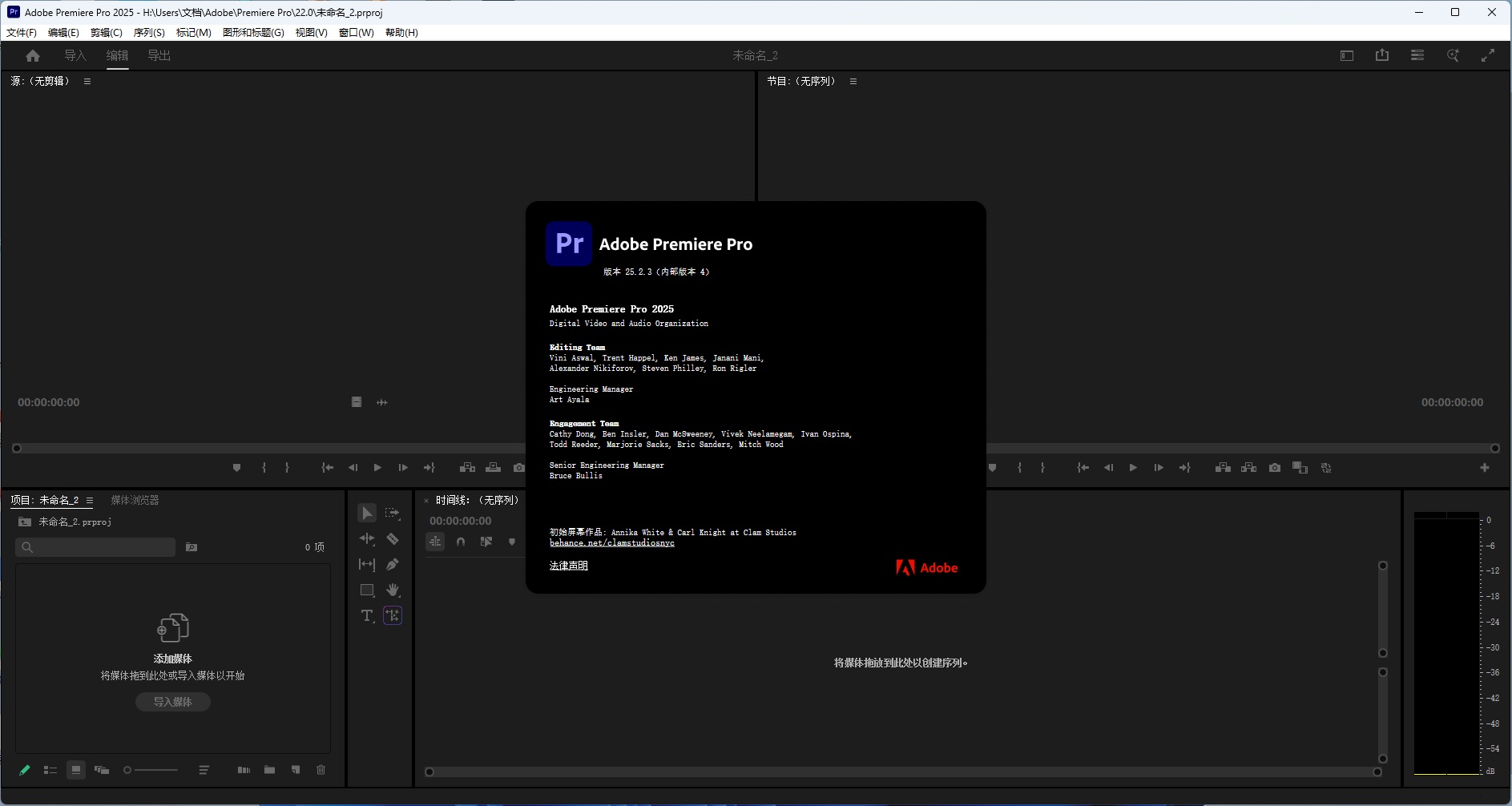Go to the Home screen icon

tap(33, 55)
